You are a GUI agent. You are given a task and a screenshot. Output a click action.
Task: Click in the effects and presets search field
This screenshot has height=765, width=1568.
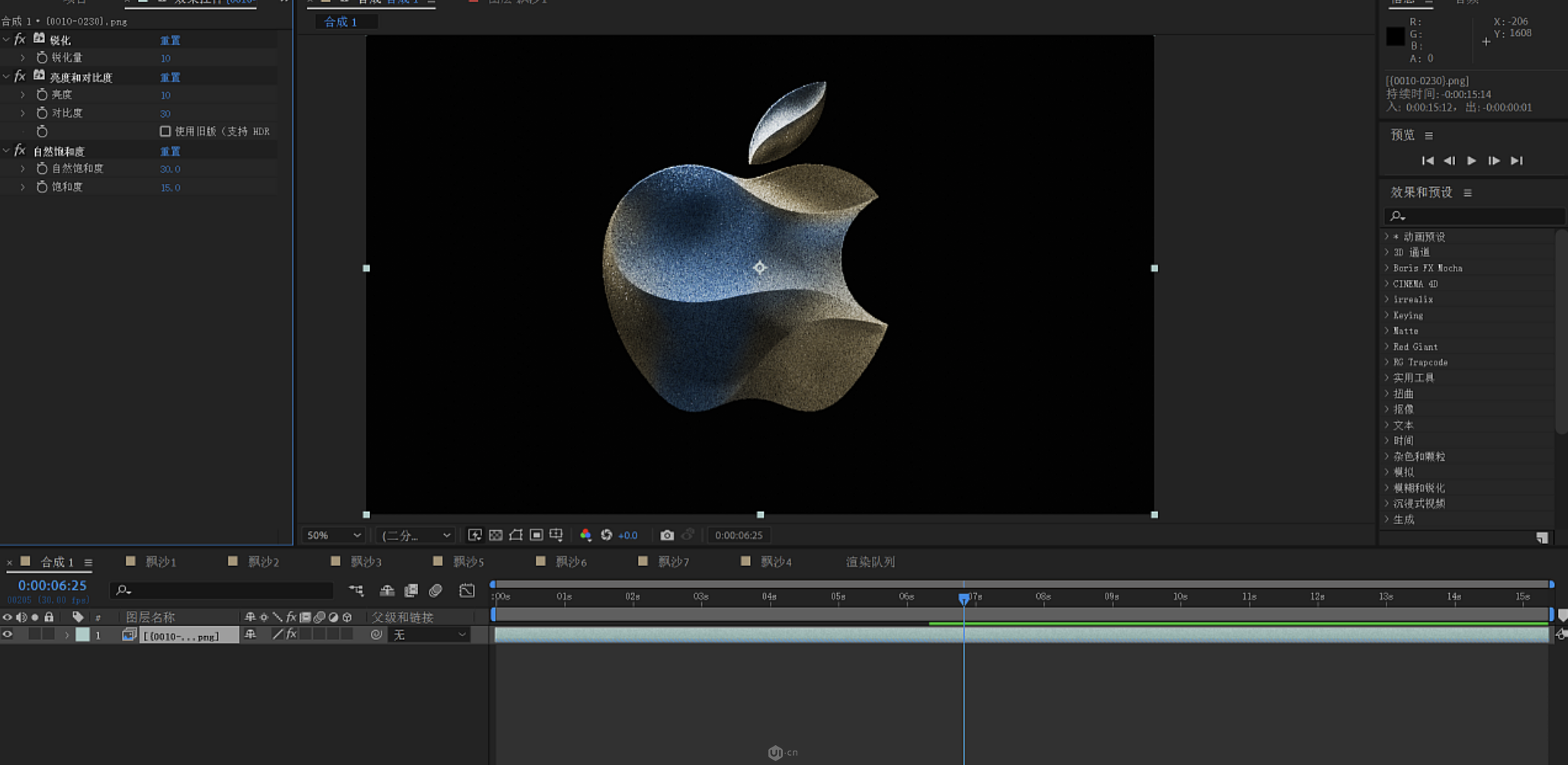pyautogui.click(x=1473, y=216)
